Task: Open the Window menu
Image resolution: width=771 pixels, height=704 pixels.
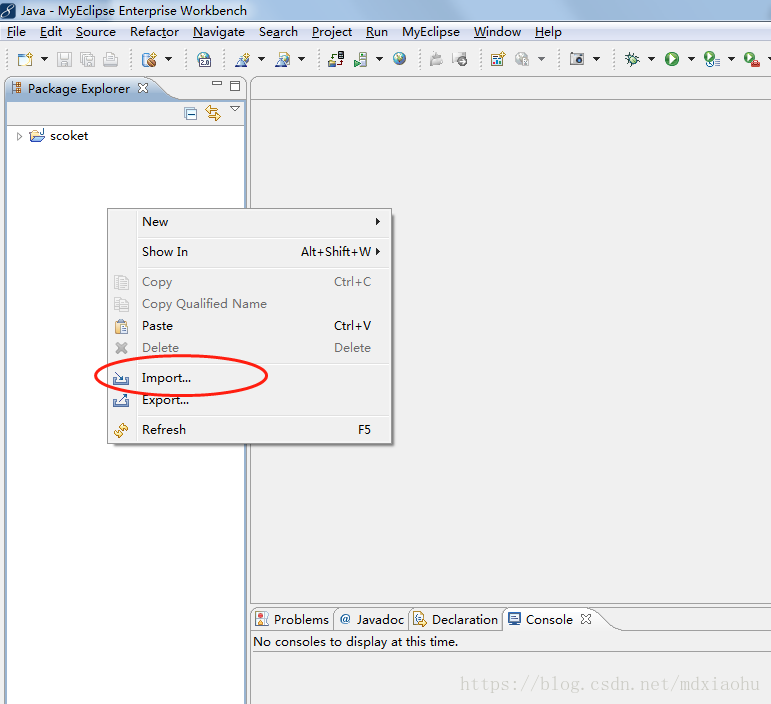Action: click(x=497, y=32)
